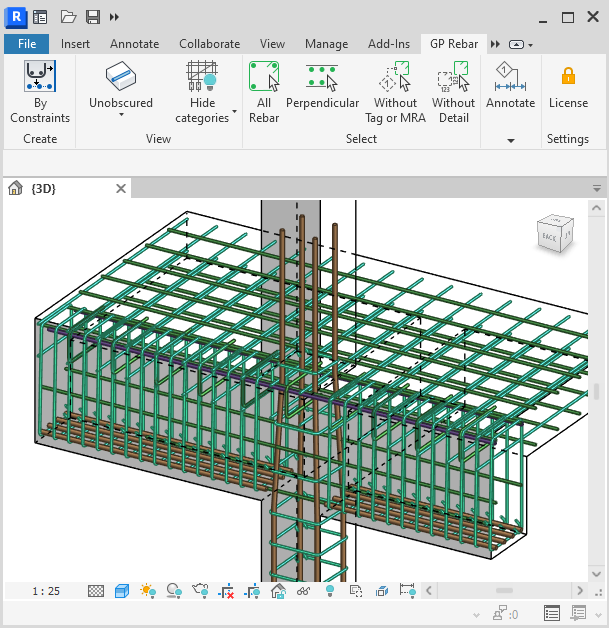The width and height of the screenshot is (609, 628).
Task: Click the Unobscured view tool
Action: (x=121, y=85)
